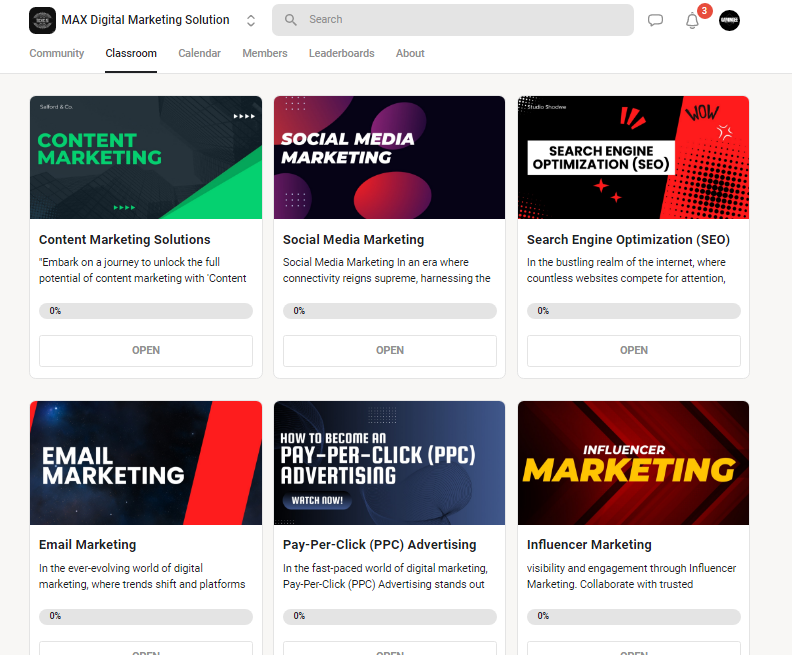The height and width of the screenshot is (655, 792).
Task: Open the Members tab
Action: (264, 53)
